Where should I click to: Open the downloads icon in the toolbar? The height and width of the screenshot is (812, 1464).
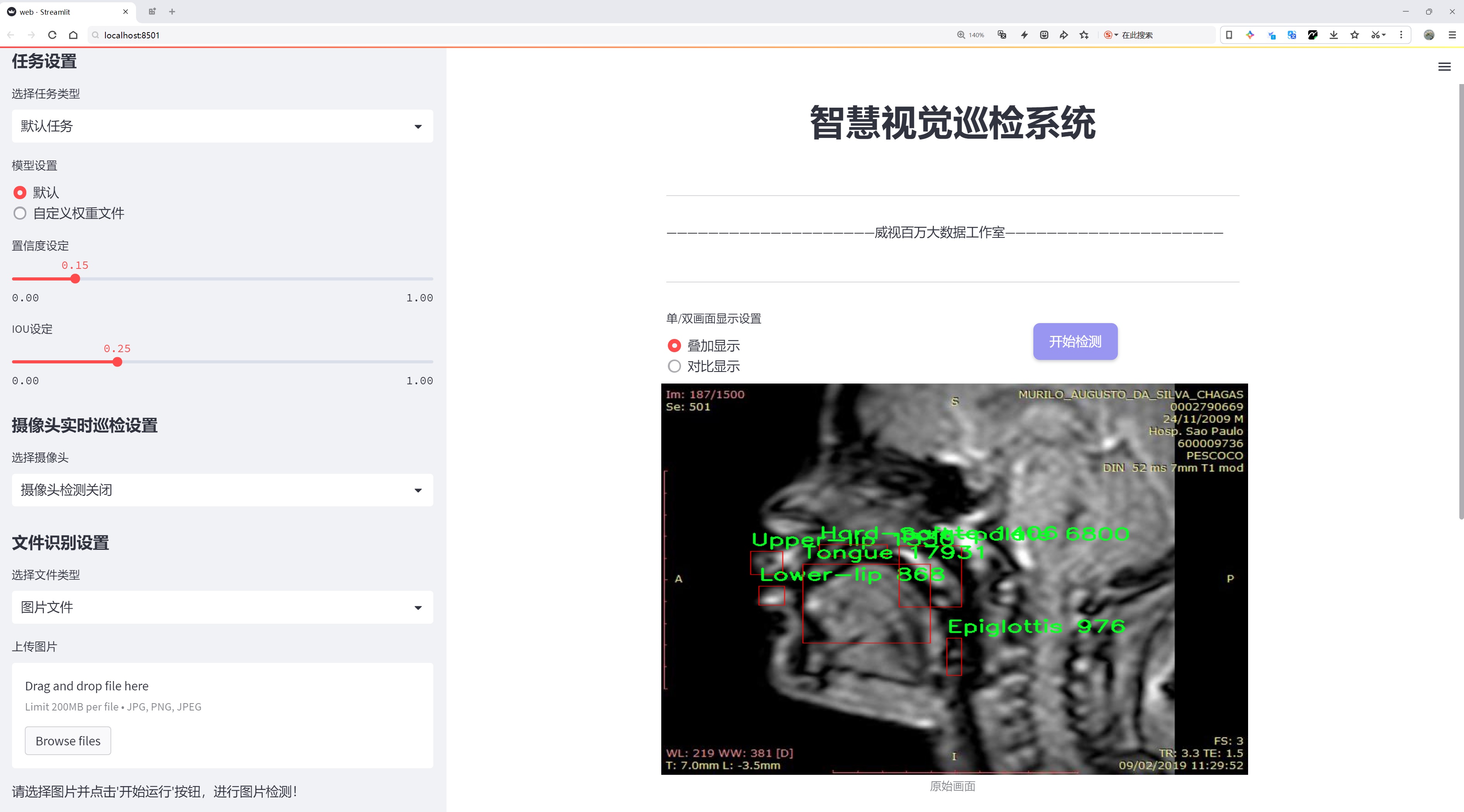(x=1333, y=35)
